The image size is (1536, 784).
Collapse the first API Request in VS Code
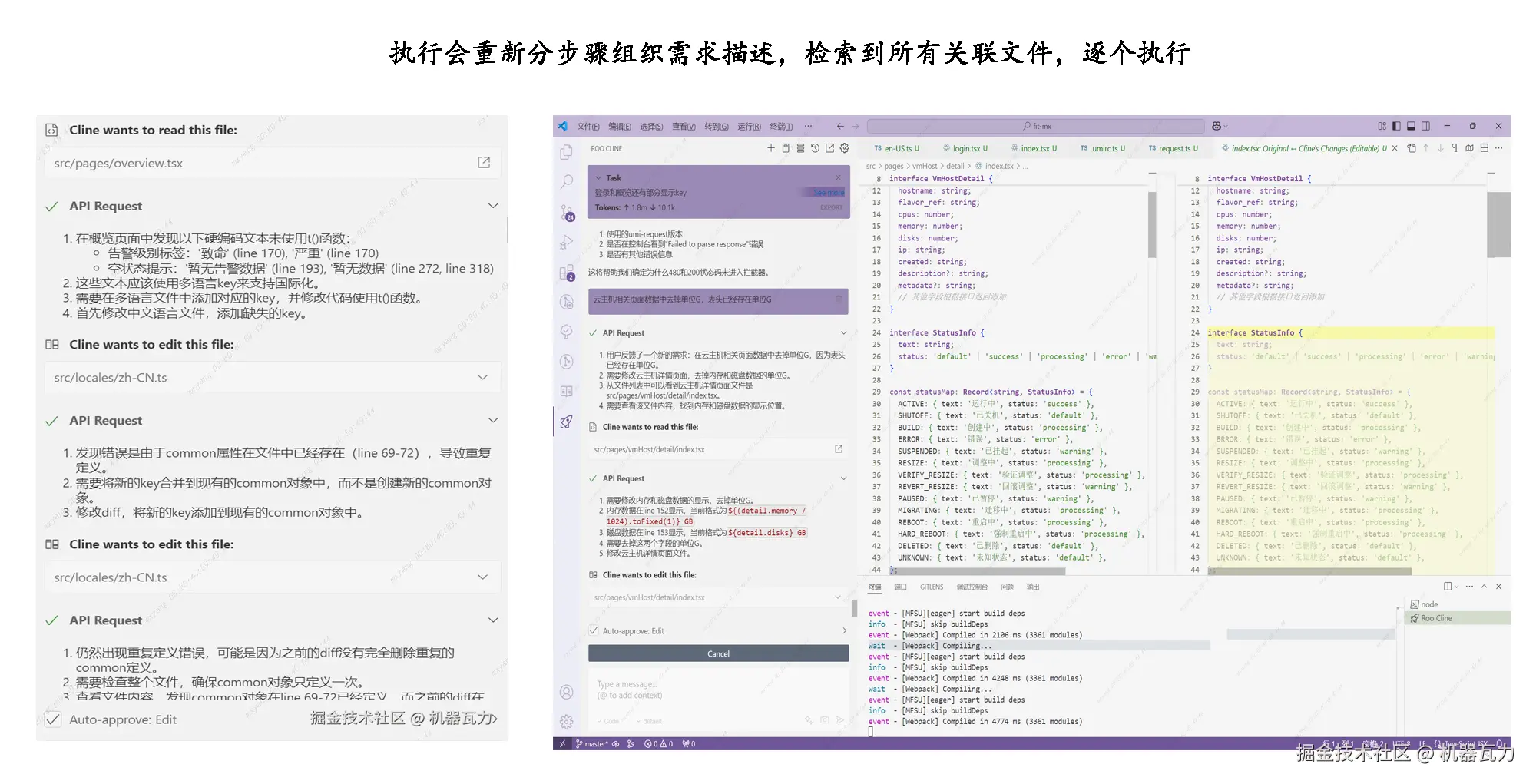[x=843, y=333]
